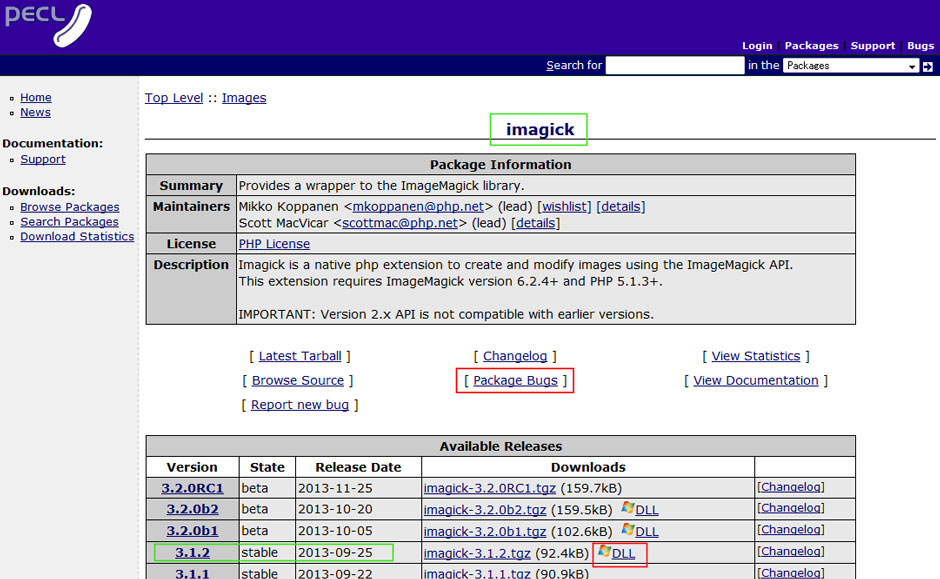Open Download Statistics in the sidebar
The image size is (940, 579).
[x=77, y=236]
